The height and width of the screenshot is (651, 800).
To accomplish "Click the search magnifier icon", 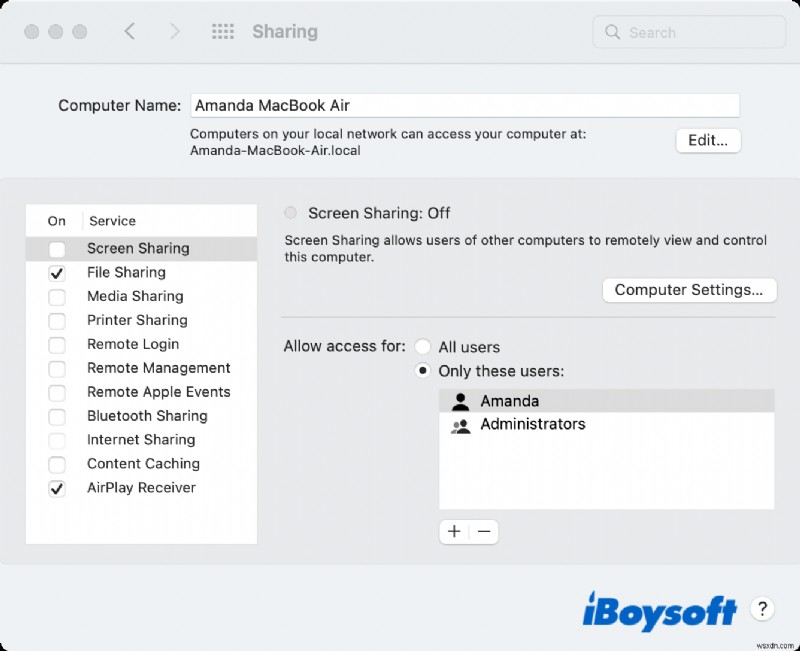I will point(611,32).
